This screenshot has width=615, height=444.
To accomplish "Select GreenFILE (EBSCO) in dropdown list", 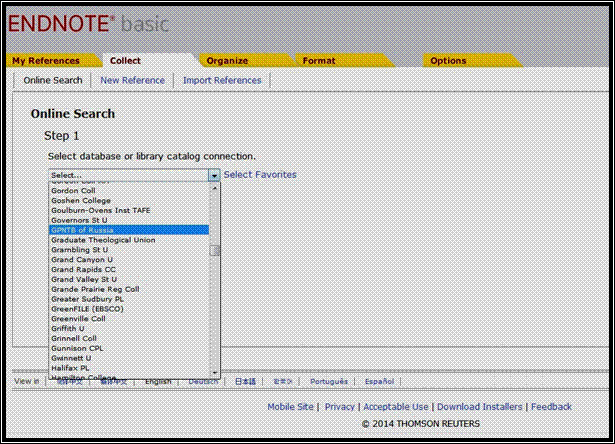I will click(x=129, y=309).
